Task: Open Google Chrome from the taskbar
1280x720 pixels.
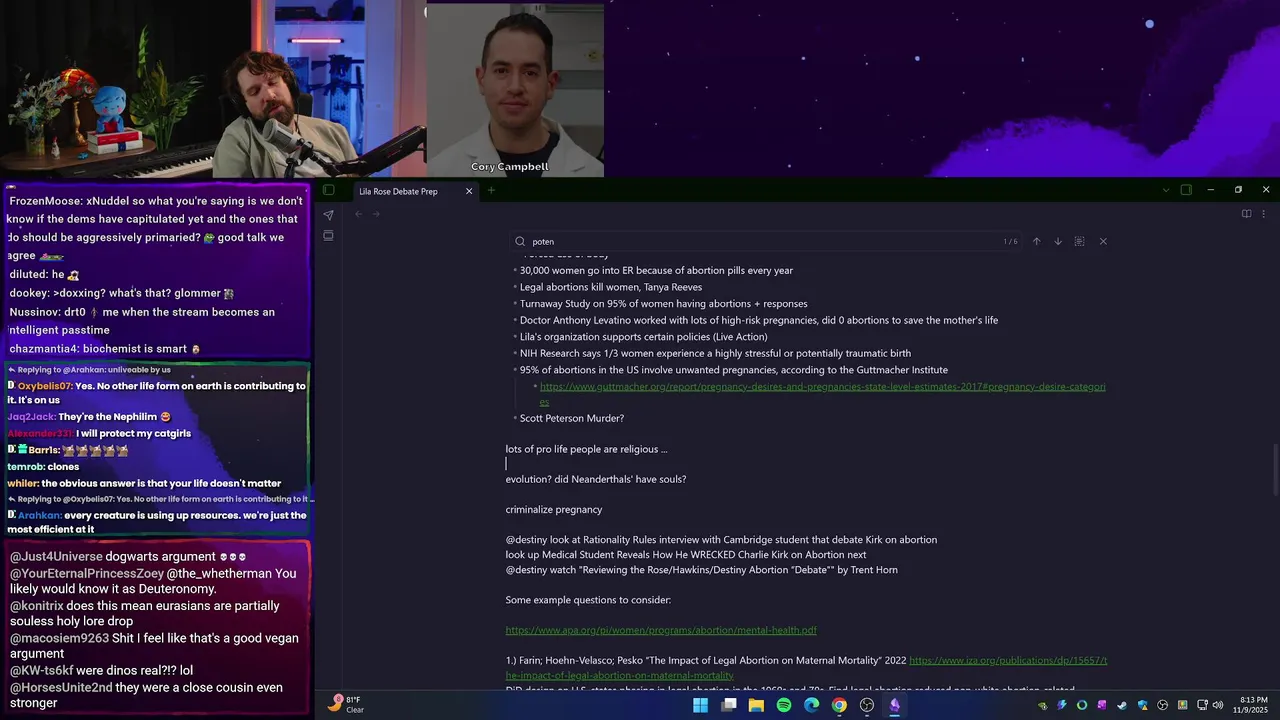Action: point(839,705)
